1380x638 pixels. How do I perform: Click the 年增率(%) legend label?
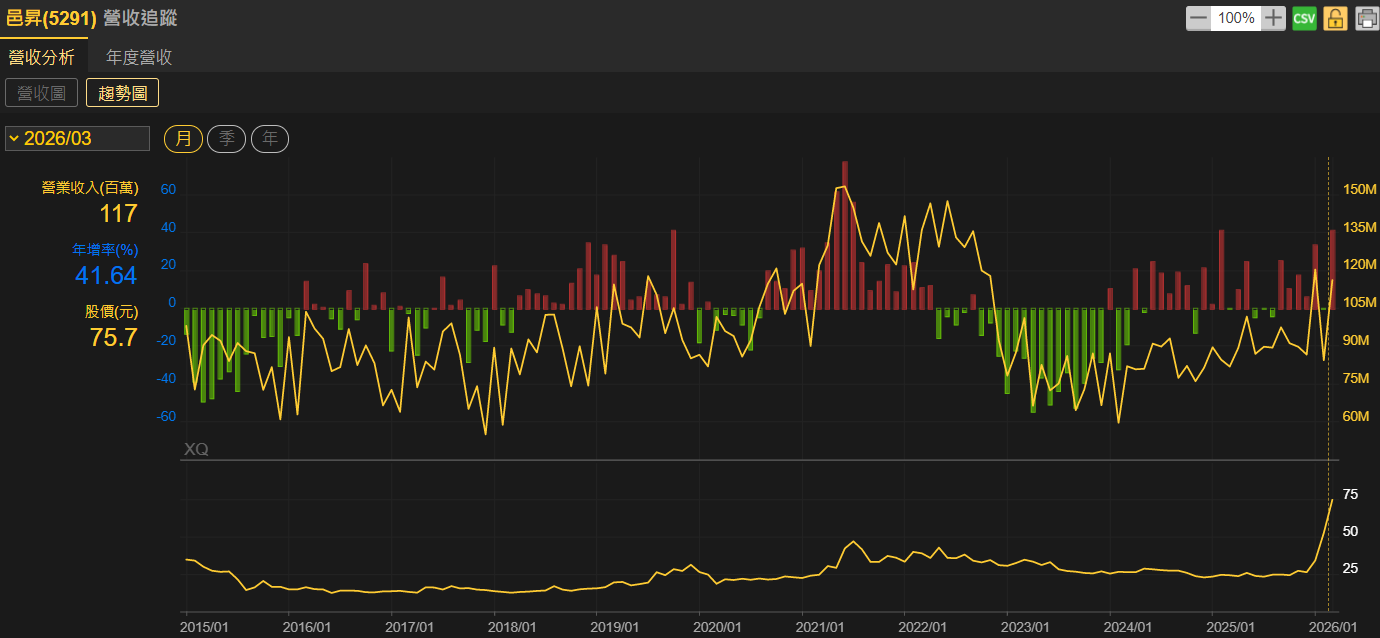pos(104,249)
